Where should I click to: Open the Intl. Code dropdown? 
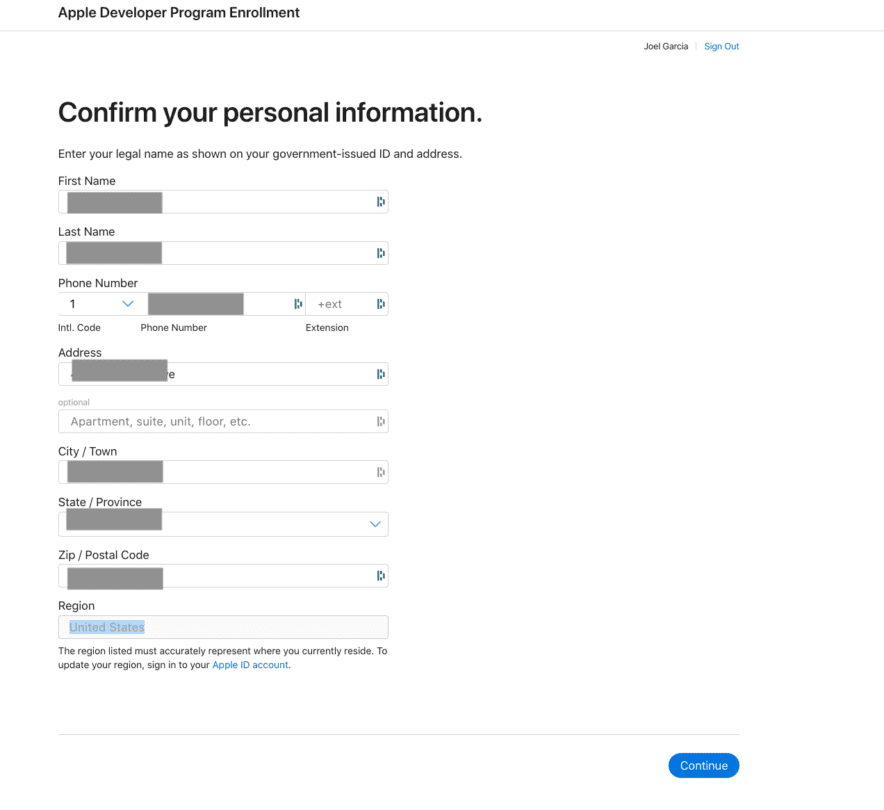(103, 304)
